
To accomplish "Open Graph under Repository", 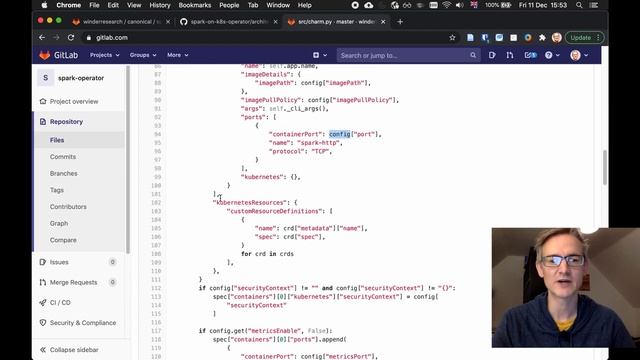I will point(59,224).
